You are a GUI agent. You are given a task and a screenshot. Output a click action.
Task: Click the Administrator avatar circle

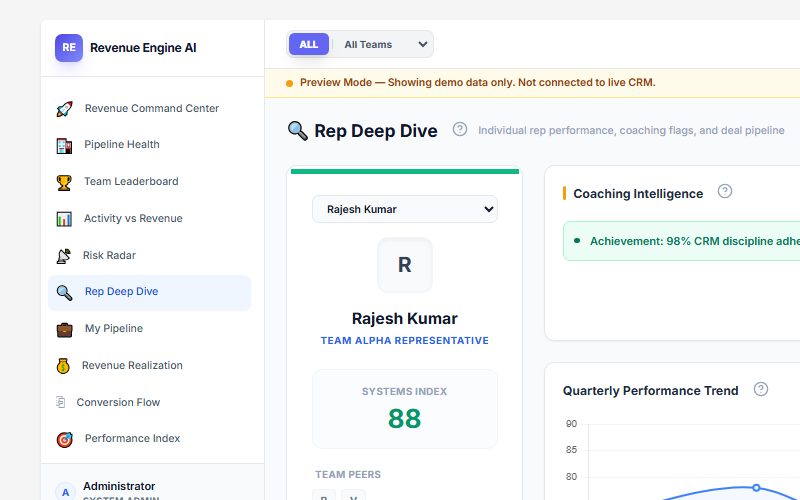click(65, 492)
